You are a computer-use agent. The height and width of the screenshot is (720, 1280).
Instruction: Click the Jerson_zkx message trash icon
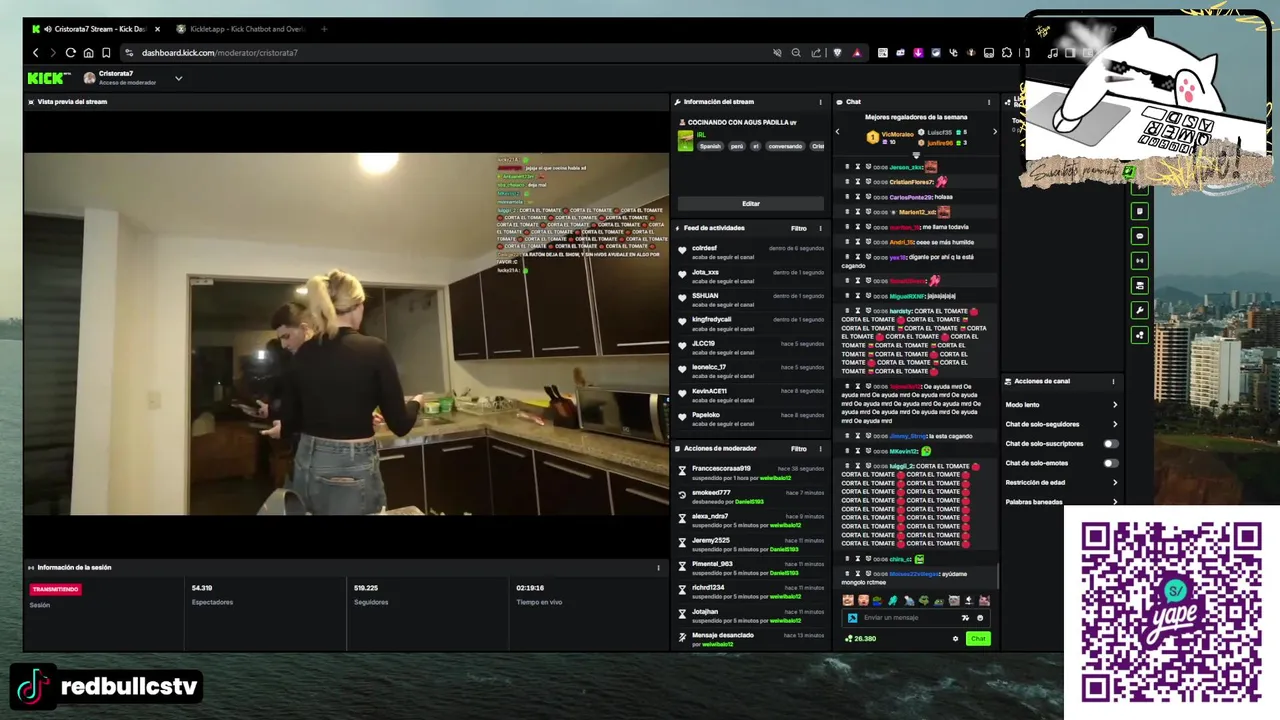[847, 167]
